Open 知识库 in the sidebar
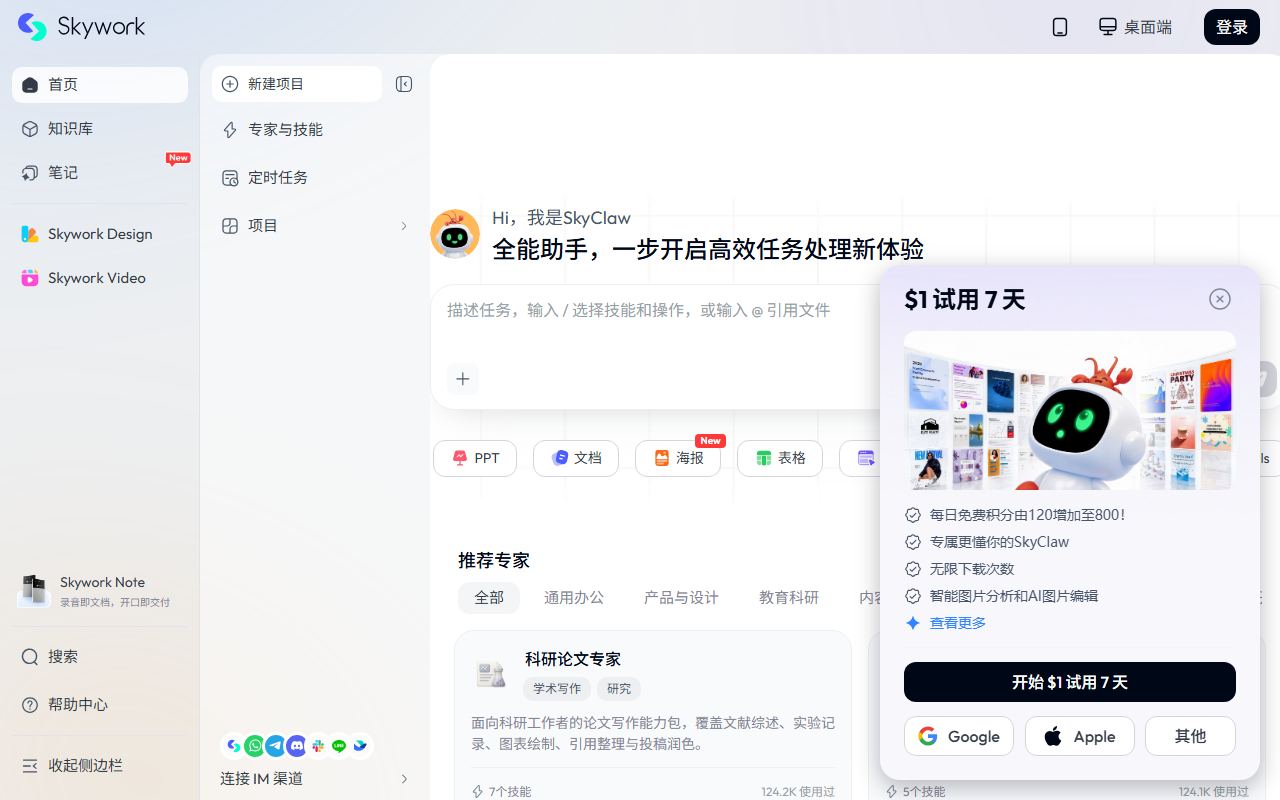 100,128
